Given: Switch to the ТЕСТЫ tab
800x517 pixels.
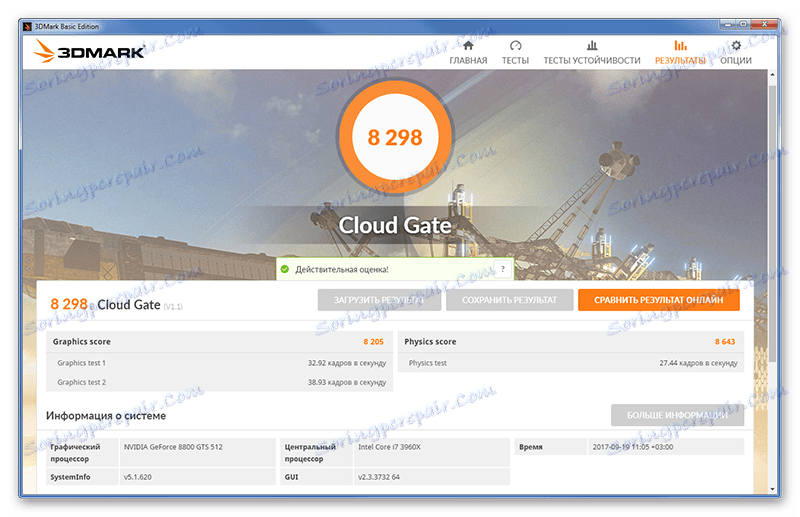Looking at the screenshot, I should (515, 53).
